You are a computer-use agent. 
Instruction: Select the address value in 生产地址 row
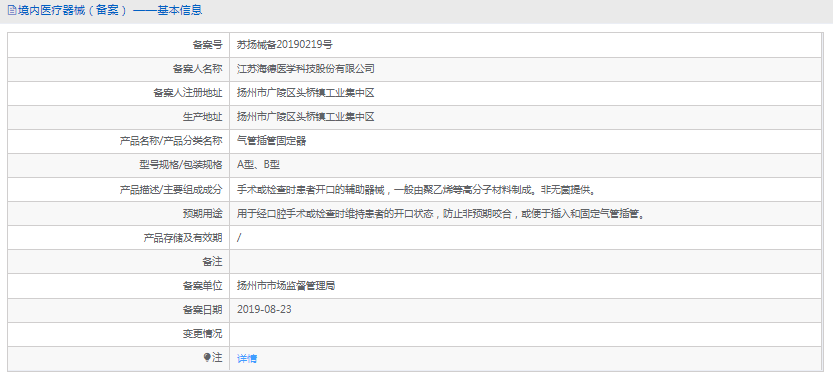pos(306,117)
